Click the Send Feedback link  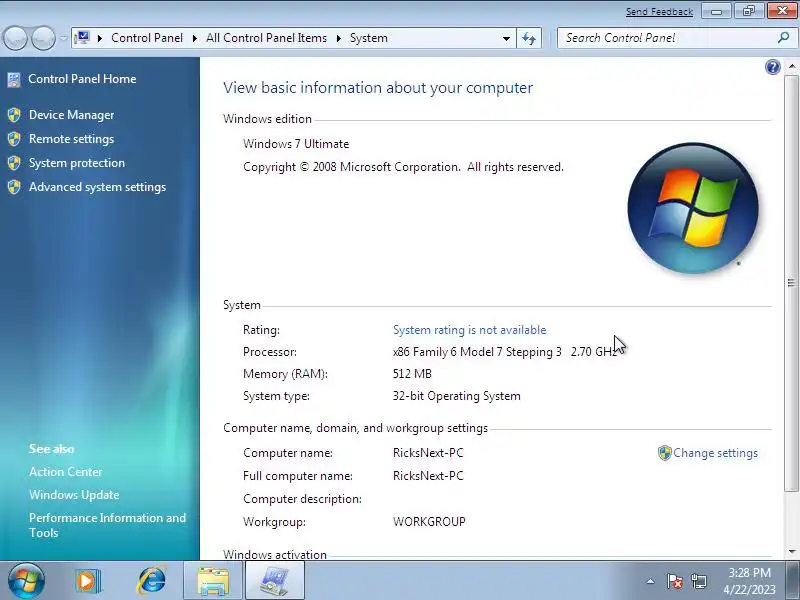point(659,11)
